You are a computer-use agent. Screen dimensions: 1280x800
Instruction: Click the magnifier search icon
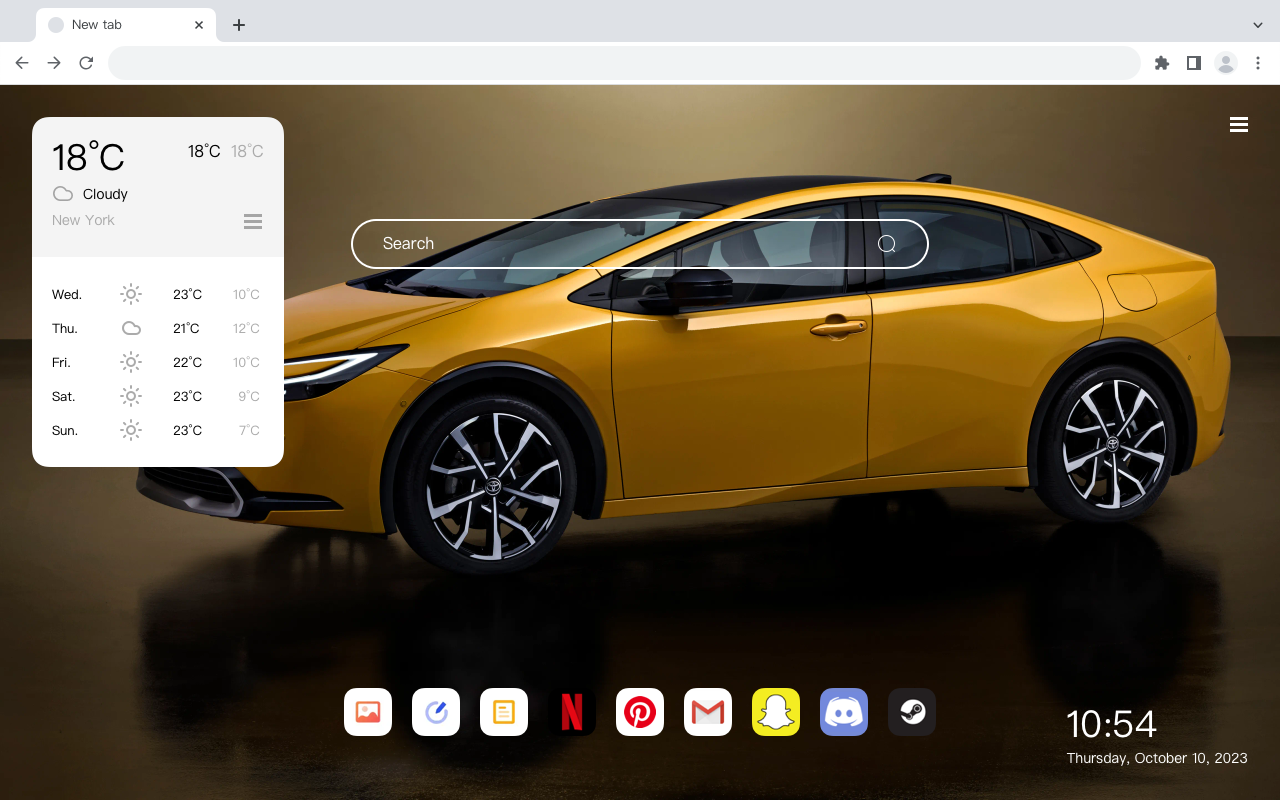click(x=887, y=244)
